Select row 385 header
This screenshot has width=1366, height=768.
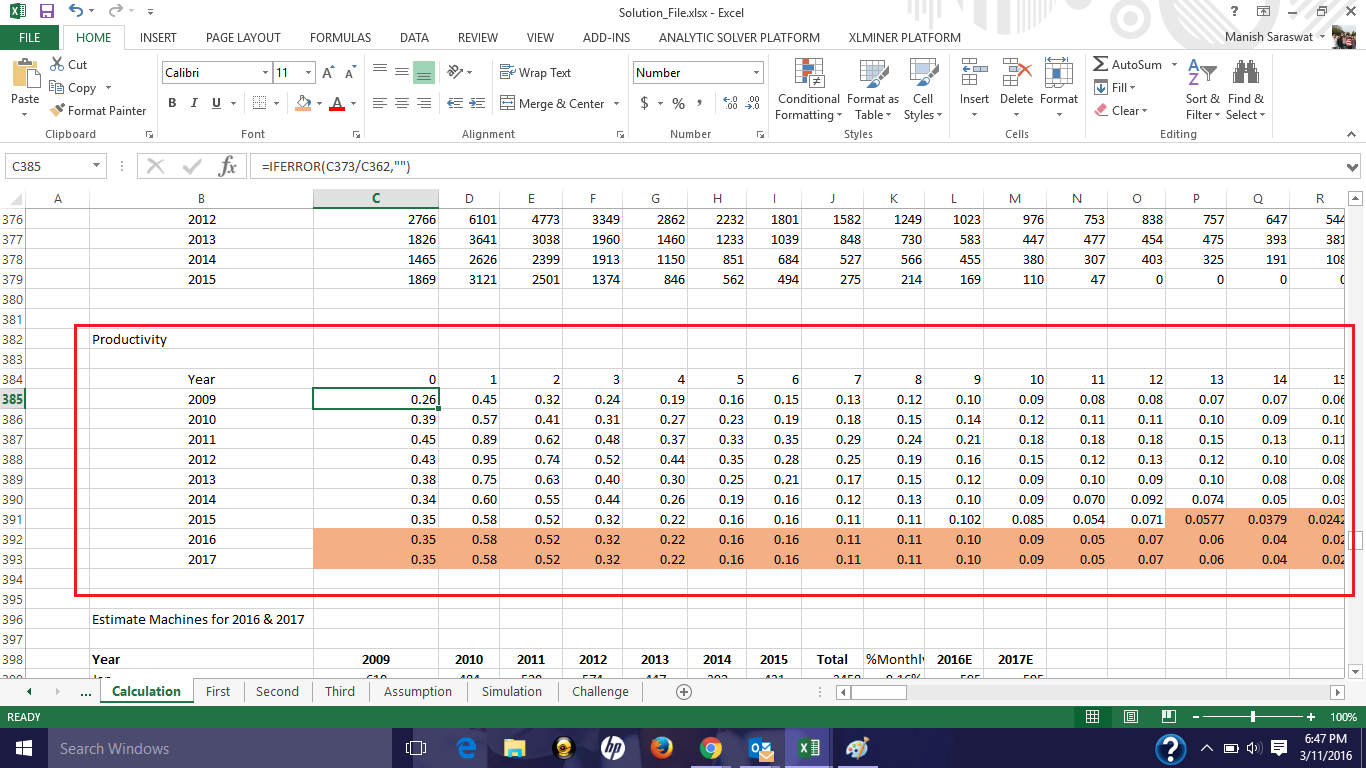click(12, 399)
